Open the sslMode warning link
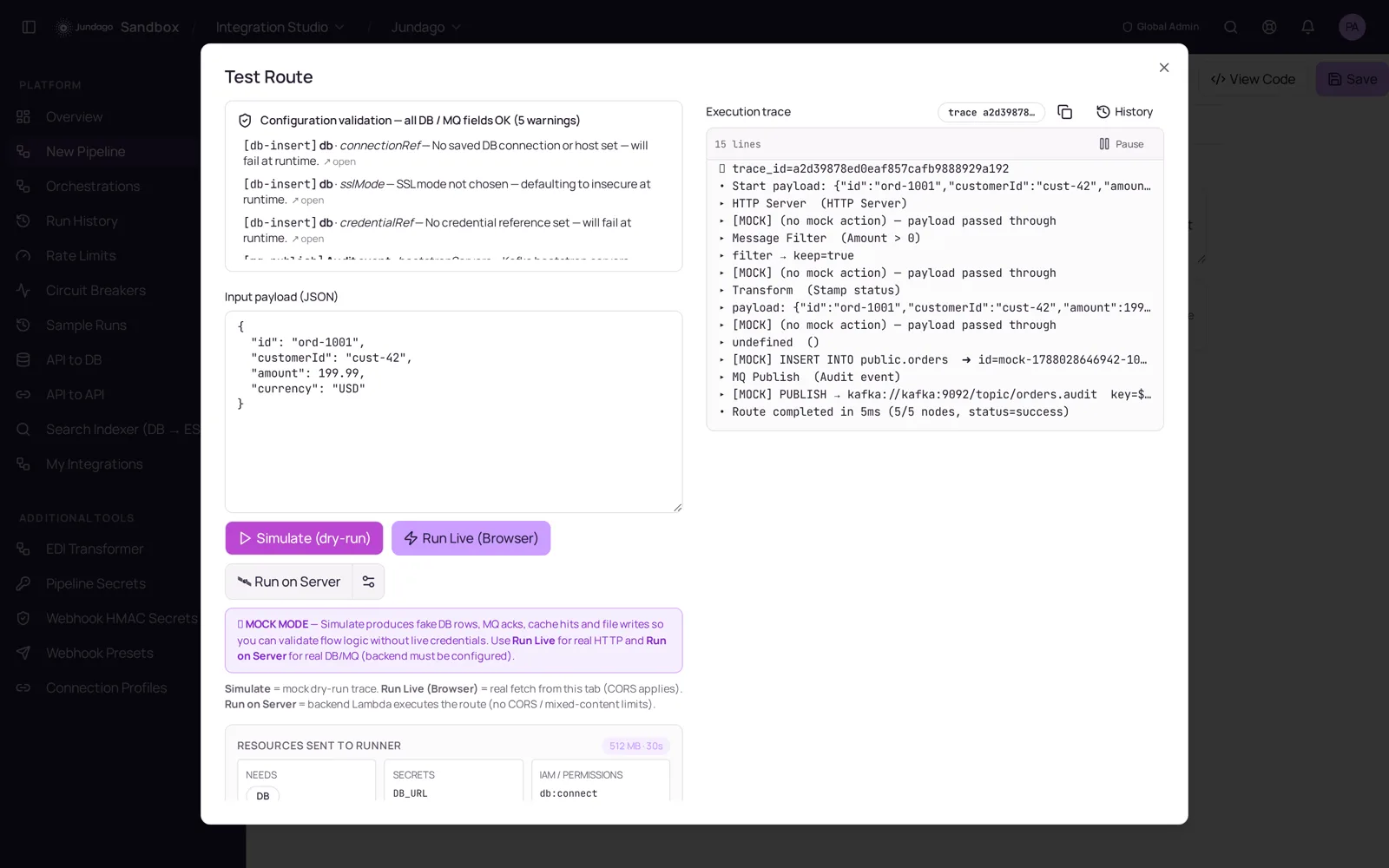 308,201
